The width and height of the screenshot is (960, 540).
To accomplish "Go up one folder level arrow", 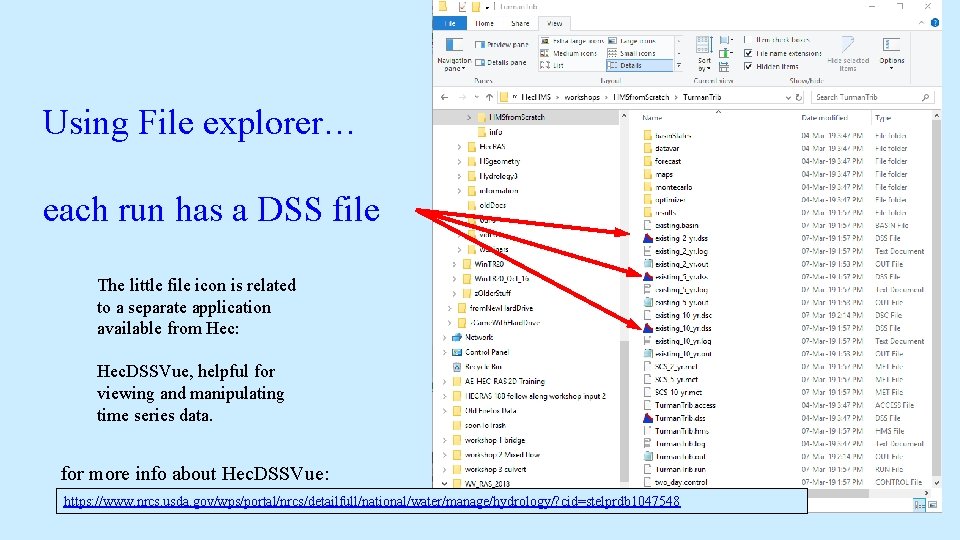I will point(489,97).
